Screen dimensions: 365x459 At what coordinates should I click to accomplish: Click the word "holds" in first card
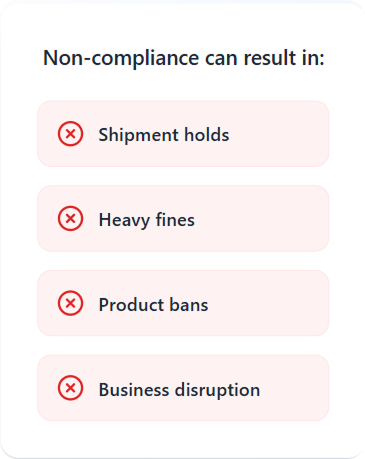coord(207,135)
